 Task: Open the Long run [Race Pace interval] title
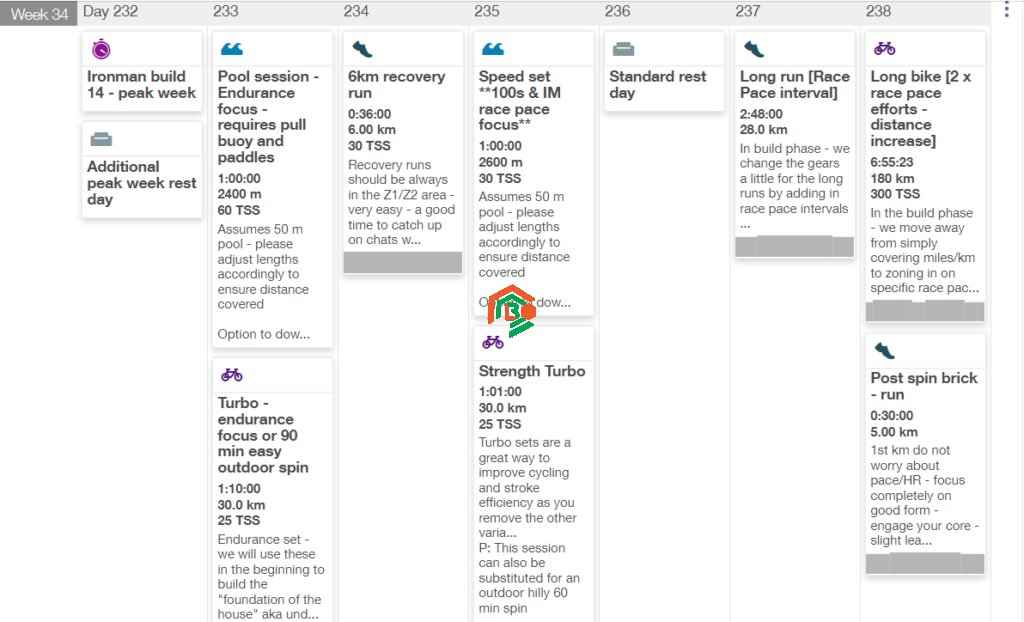794,85
